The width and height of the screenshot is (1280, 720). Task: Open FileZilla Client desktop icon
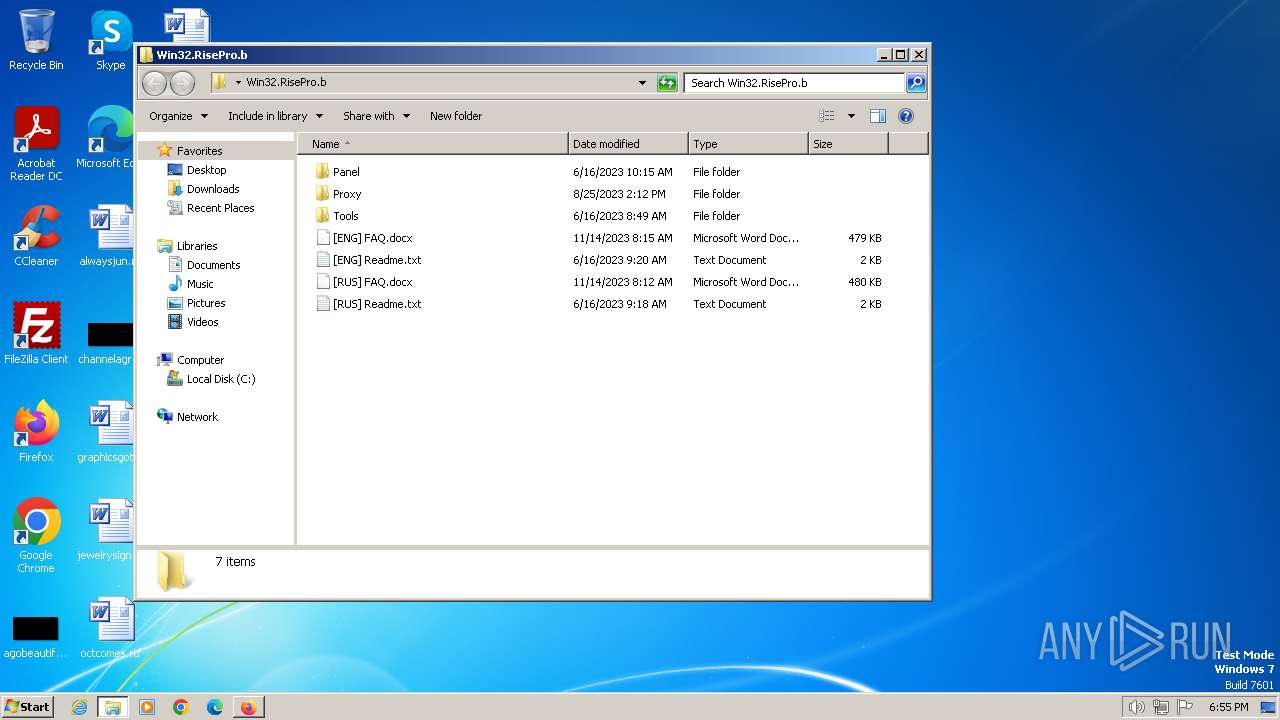36,334
